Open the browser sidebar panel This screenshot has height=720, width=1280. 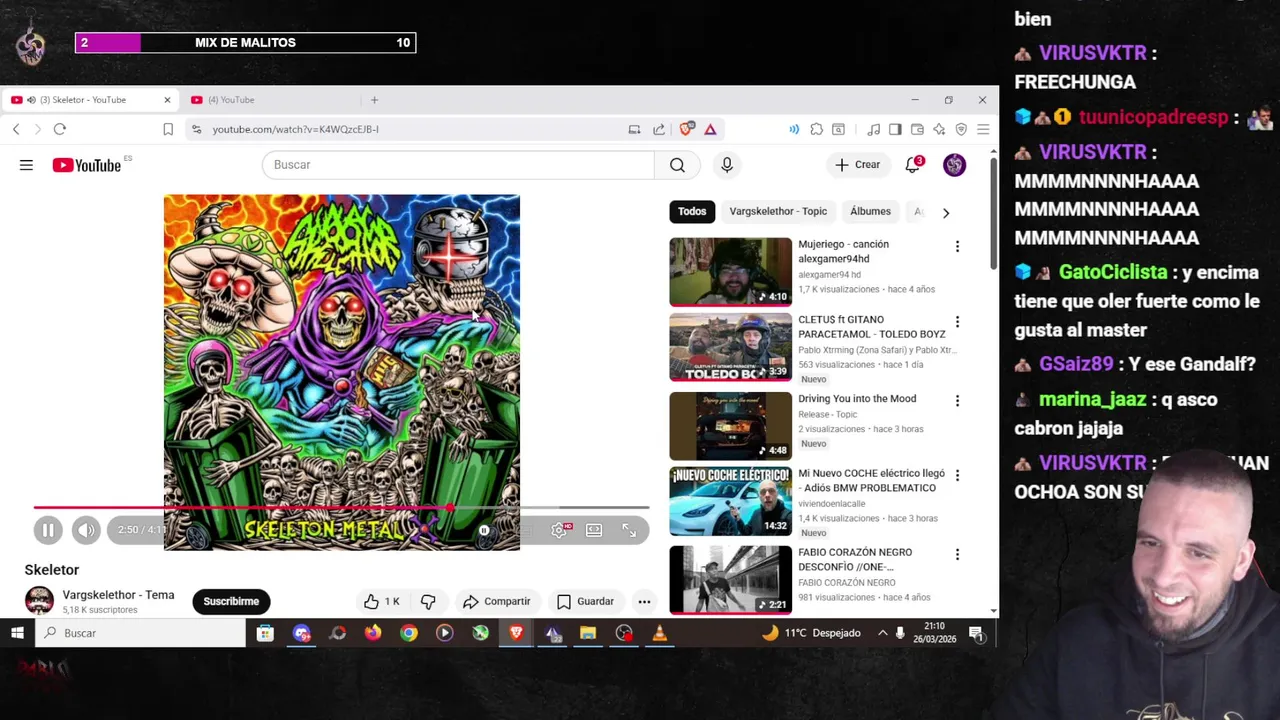pos(895,129)
